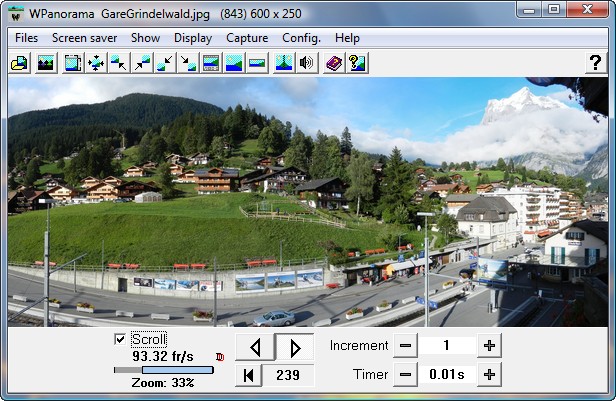Open the Show menu
Image resolution: width=616 pixels, height=401 pixels.
[x=145, y=38]
